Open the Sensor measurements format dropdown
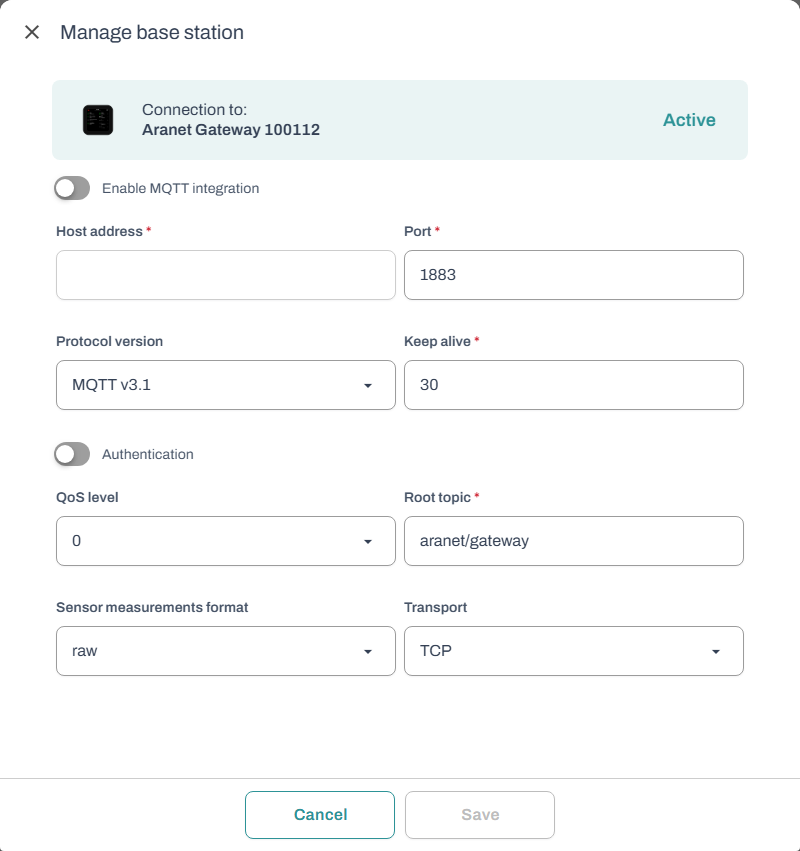 (x=225, y=651)
